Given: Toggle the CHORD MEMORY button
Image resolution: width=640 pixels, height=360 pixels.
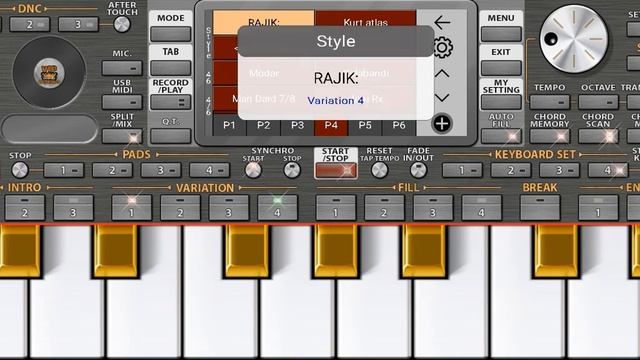Looking at the screenshot, I should 550,136.
